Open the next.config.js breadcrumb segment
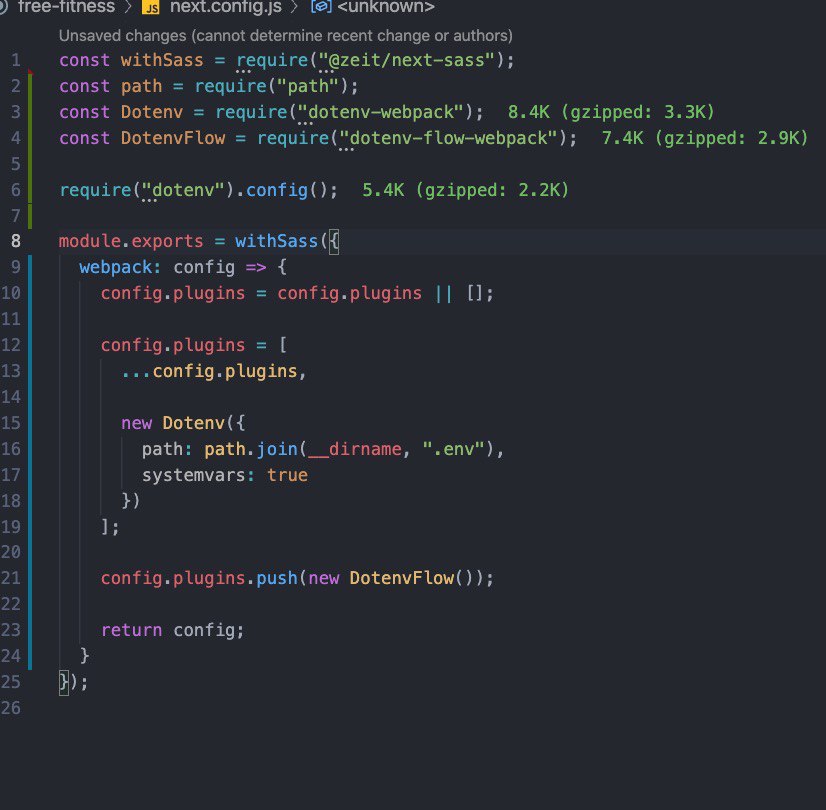This screenshot has width=826, height=810. click(x=225, y=7)
